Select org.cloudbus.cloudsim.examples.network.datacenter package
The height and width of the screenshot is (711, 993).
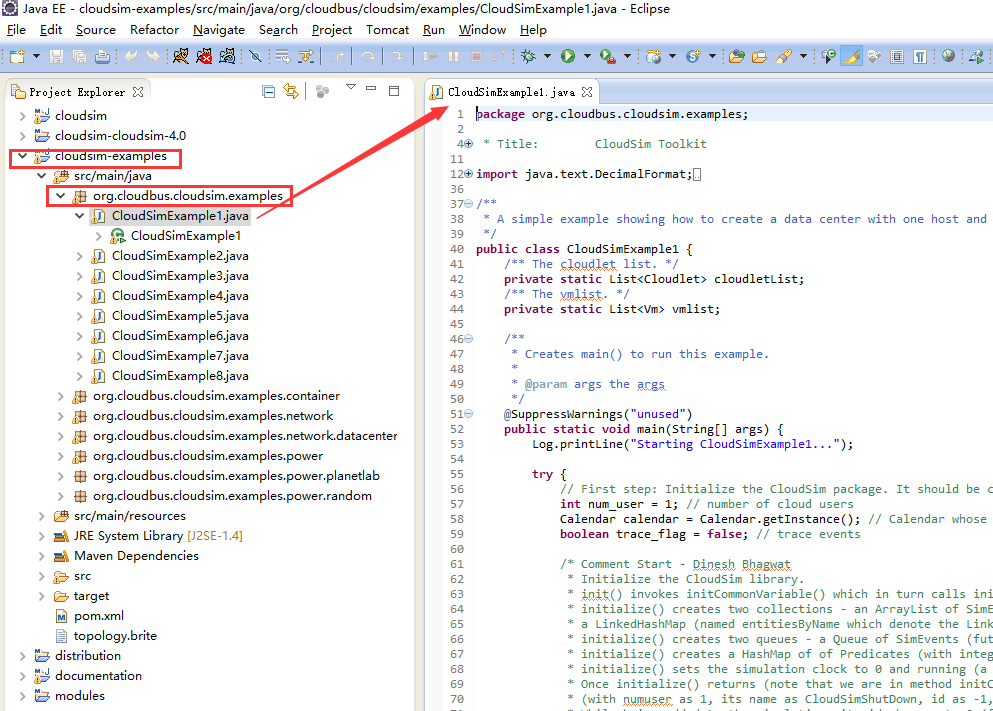coord(245,436)
